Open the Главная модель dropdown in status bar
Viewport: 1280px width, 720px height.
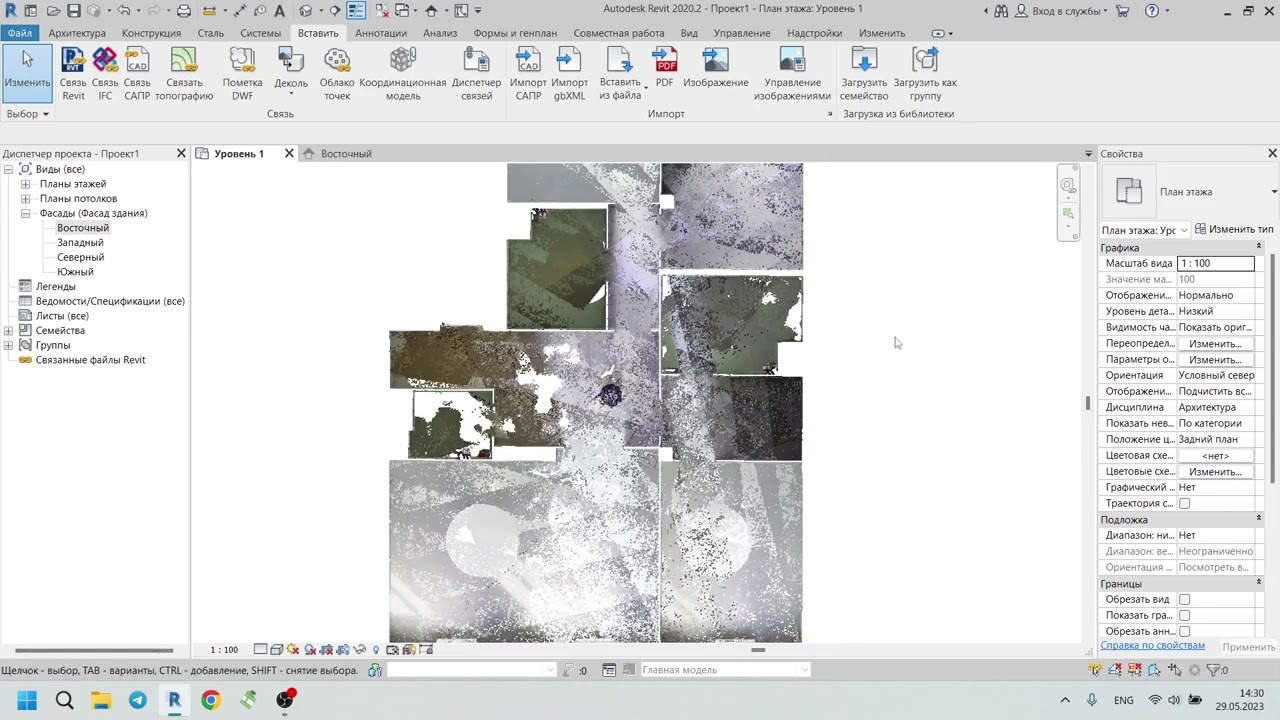(x=725, y=670)
